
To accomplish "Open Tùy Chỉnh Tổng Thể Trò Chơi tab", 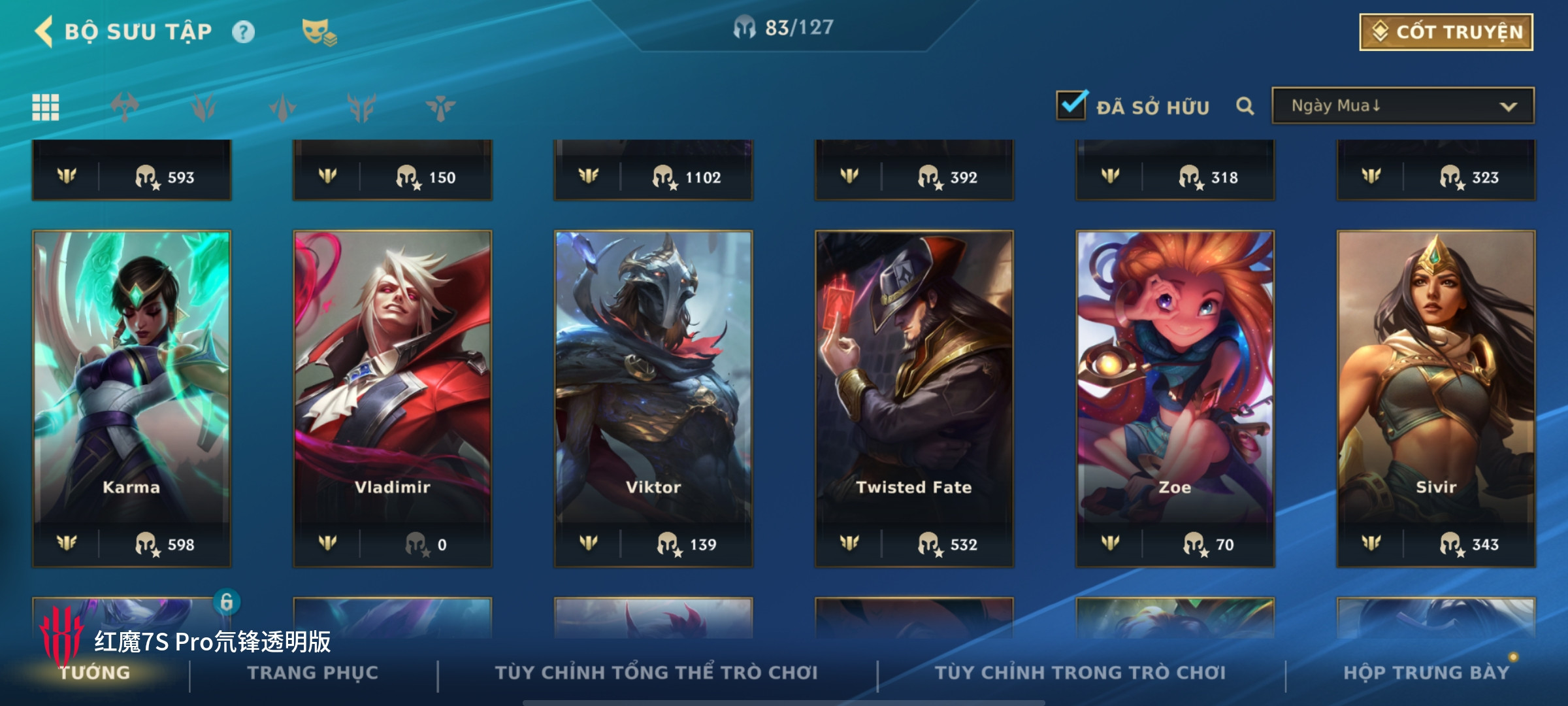I will pos(656,673).
